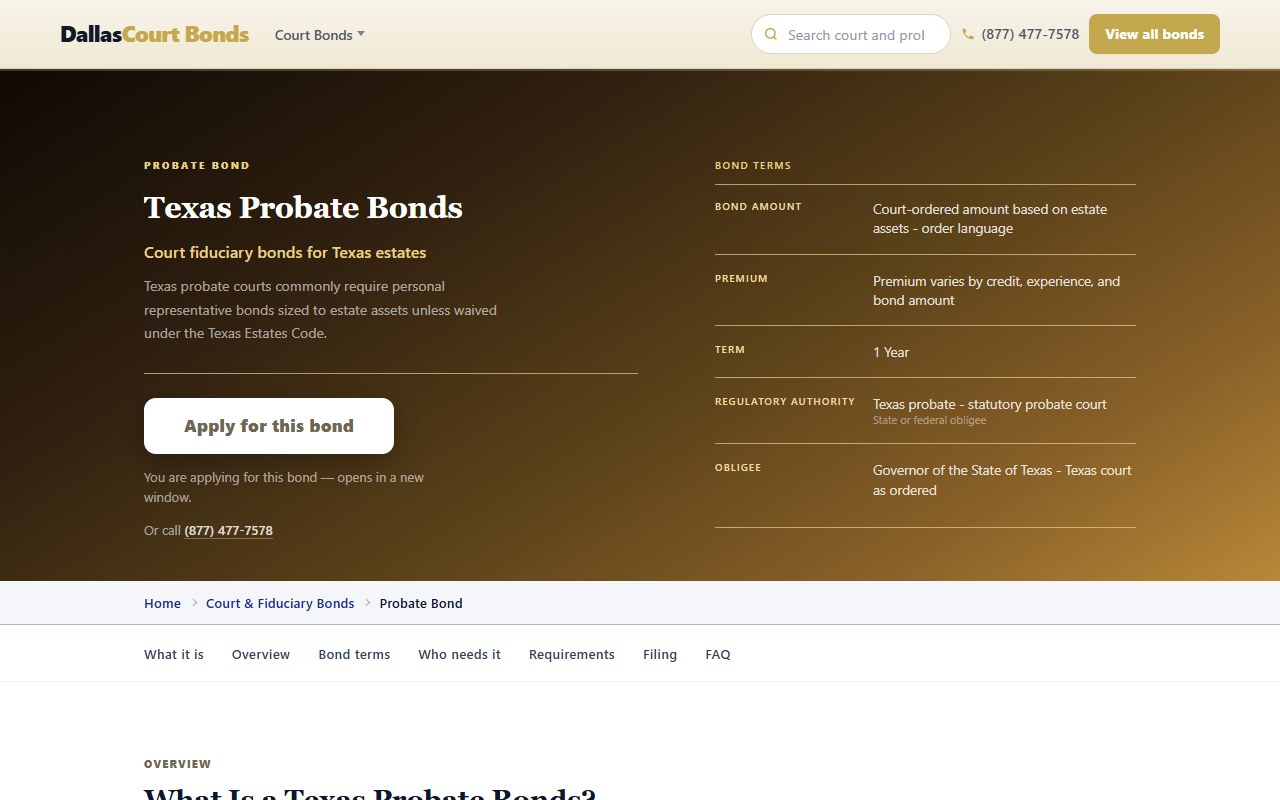Viewport: 1280px width, 800px height.
Task: Call the header number (877) 477-7578
Action: click(1030, 34)
